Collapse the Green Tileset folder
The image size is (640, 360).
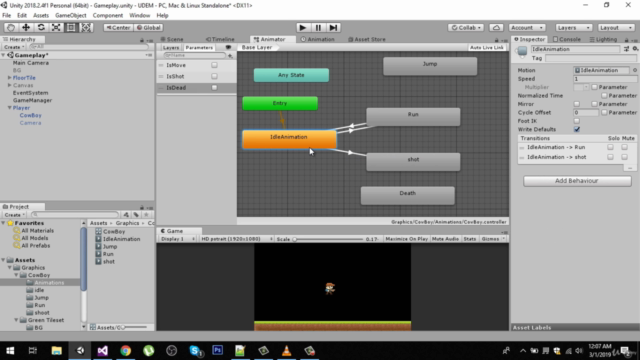[x=16, y=320]
